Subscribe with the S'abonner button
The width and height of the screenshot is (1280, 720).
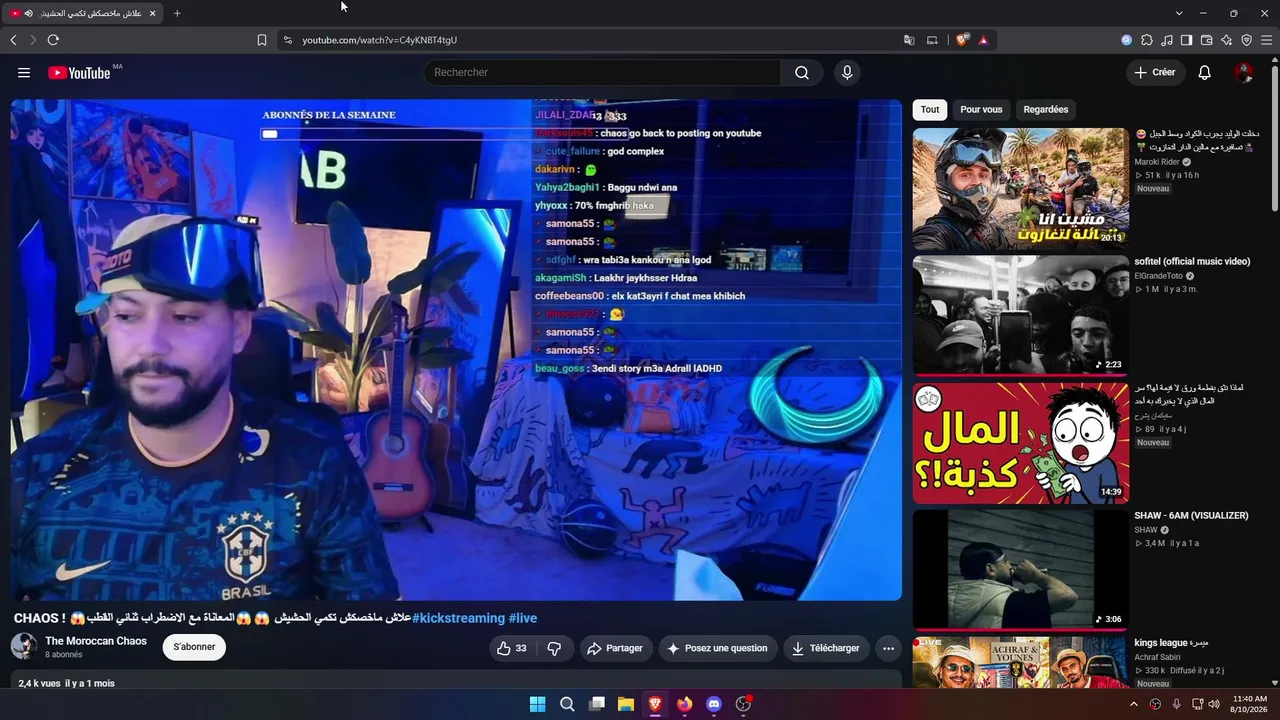point(194,647)
